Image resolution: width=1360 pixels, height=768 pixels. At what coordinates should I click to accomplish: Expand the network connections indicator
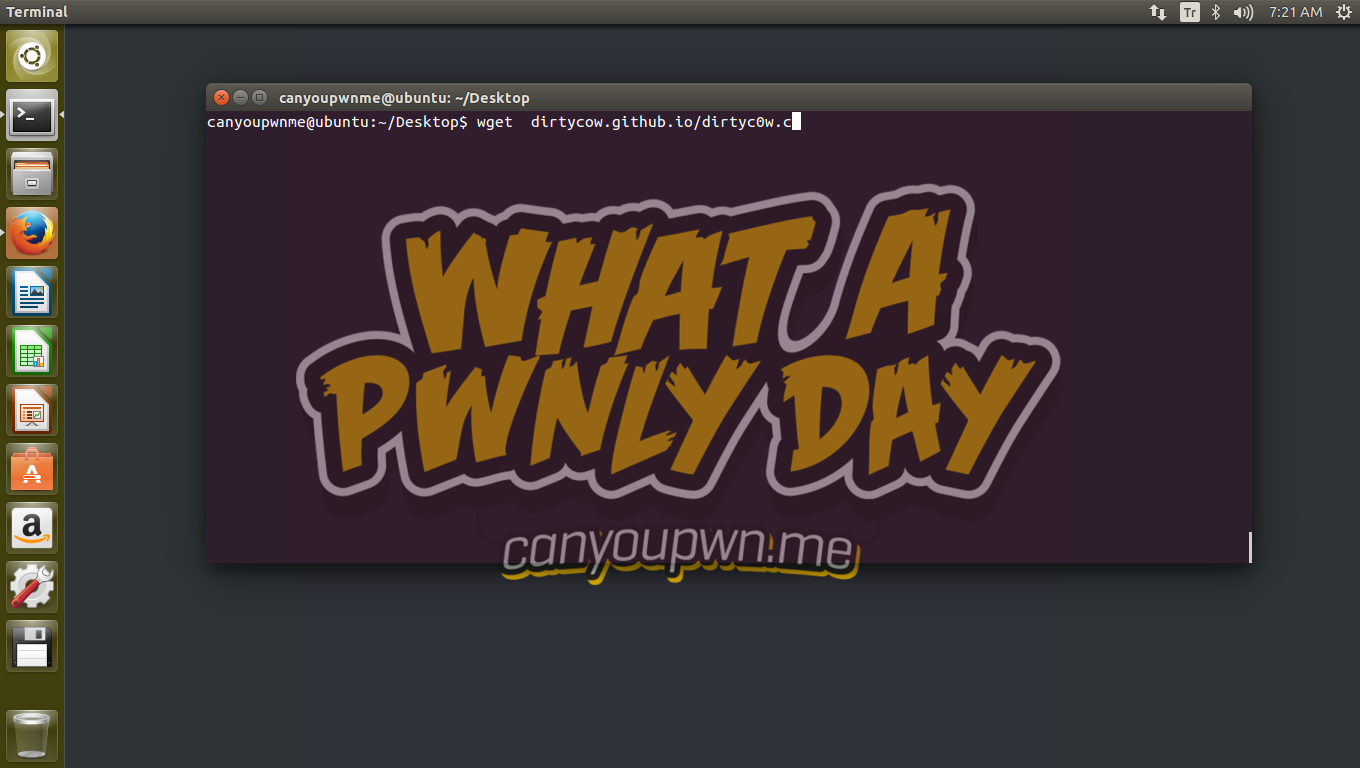tap(1158, 12)
